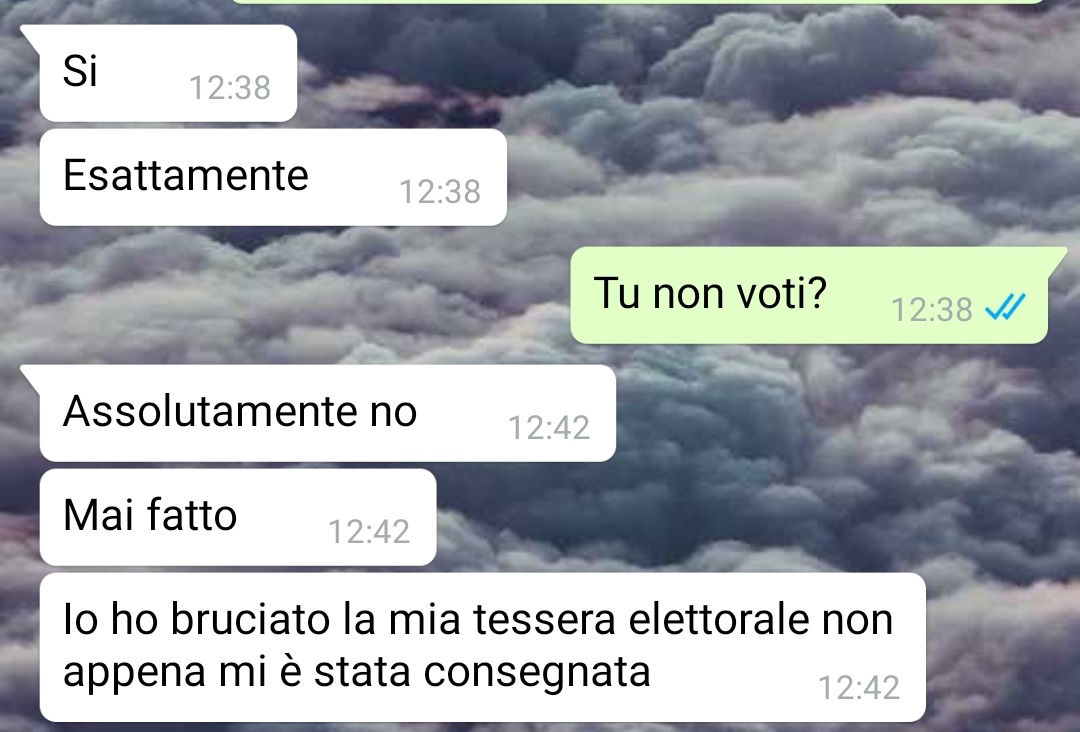Viewport: 1080px width, 732px height.
Task: Select the message about burning the tessera elettorale
Action: (x=483, y=647)
